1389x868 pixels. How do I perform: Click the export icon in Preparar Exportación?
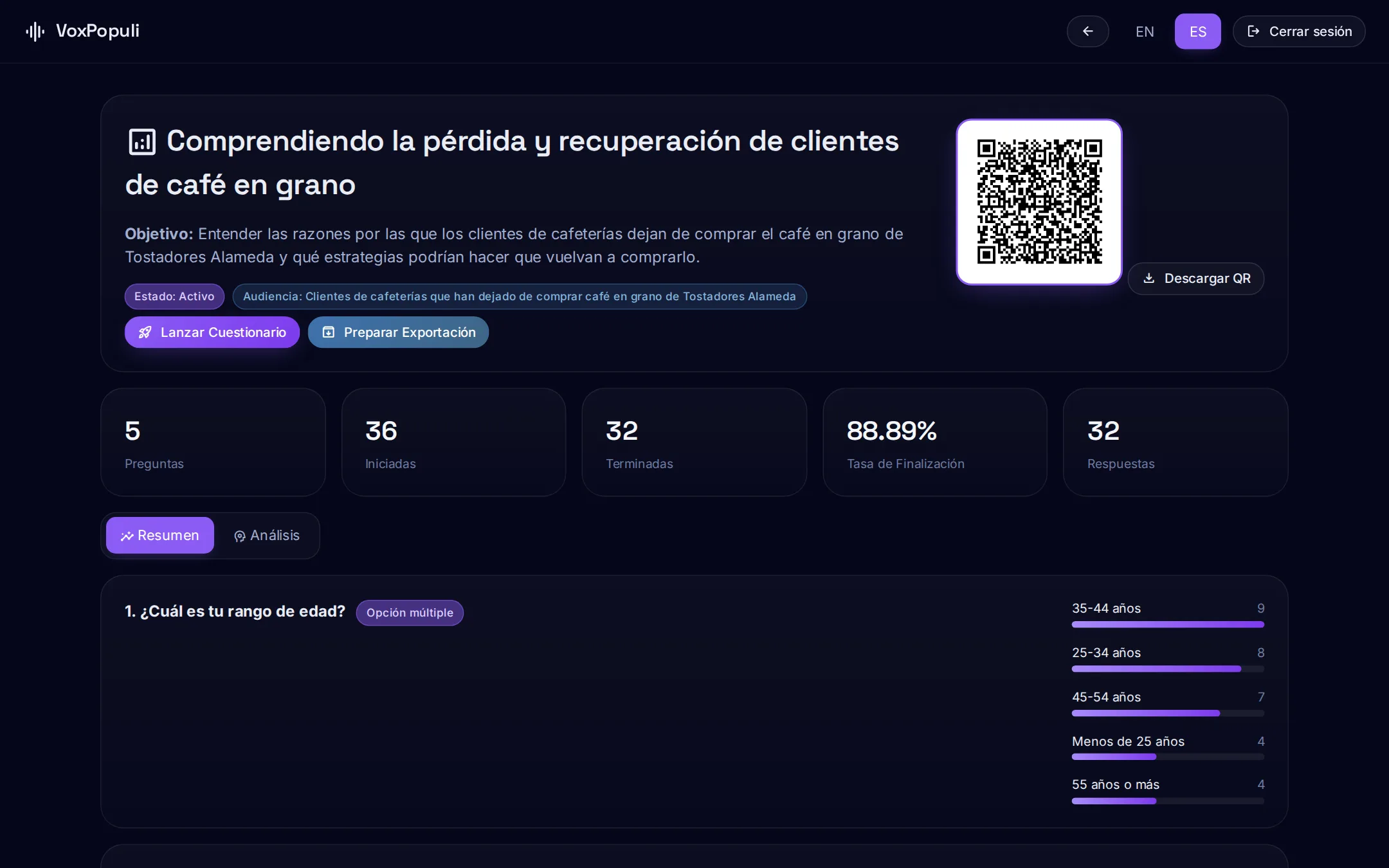coord(329,332)
